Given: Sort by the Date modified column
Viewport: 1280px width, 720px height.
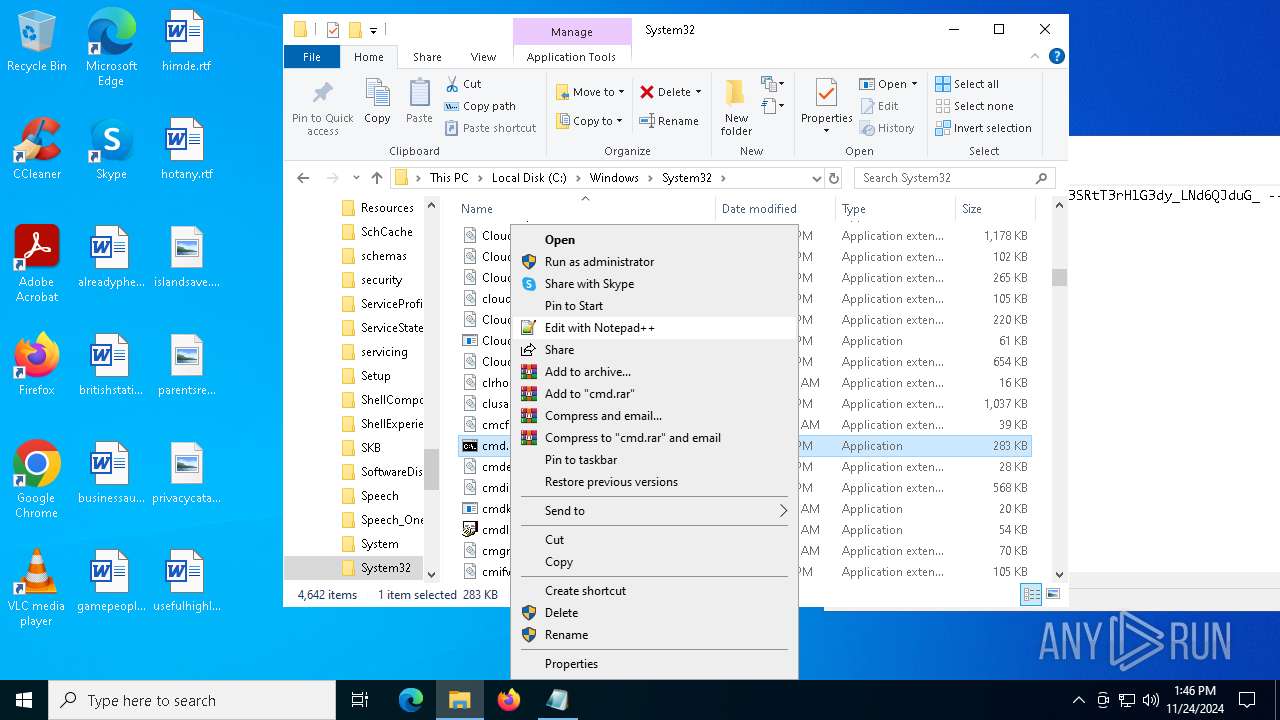Looking at the screenshot, I should click(x=759, y=209).
